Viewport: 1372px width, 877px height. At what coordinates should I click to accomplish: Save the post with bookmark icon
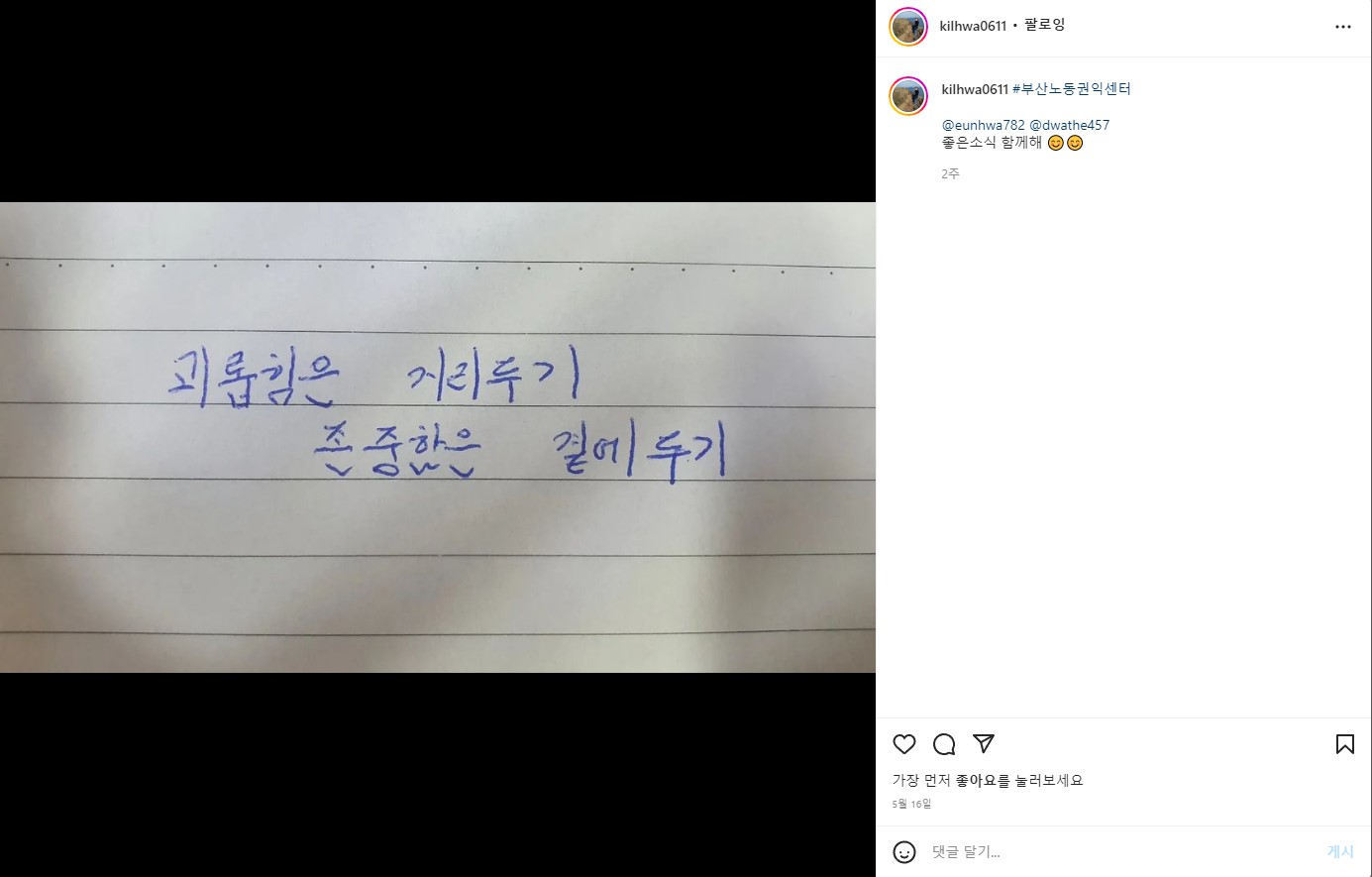pos(1345,744)
